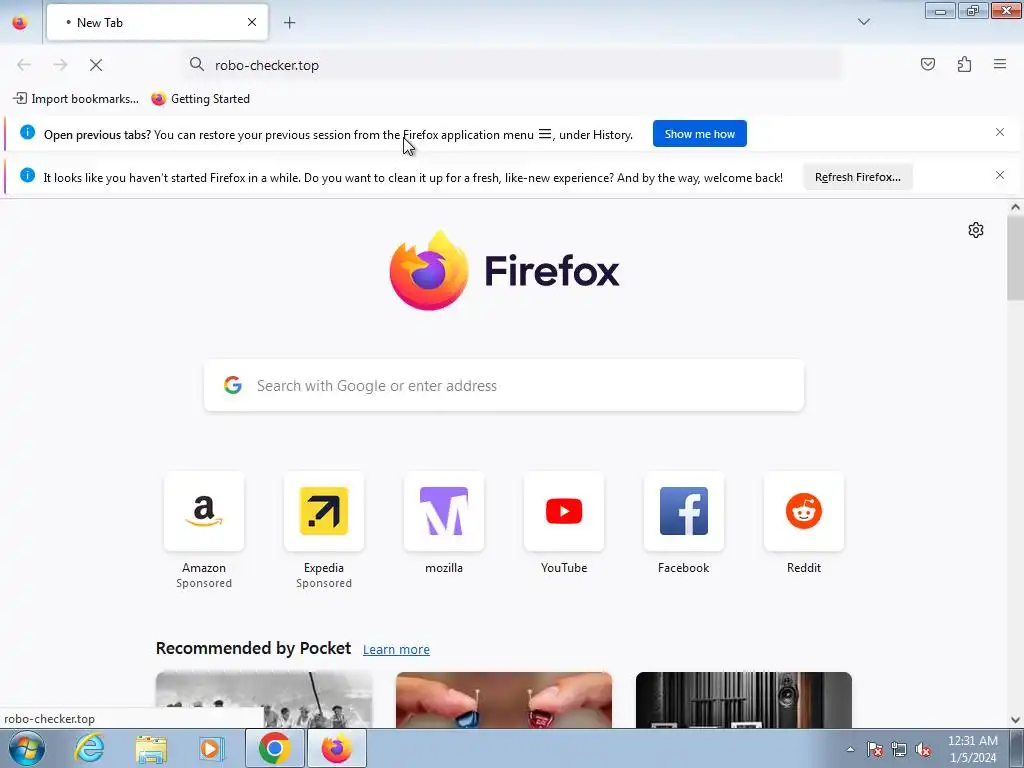The image size is (1024, 768).
Task: Go back one page with back arrow
Action: (24, 65)
